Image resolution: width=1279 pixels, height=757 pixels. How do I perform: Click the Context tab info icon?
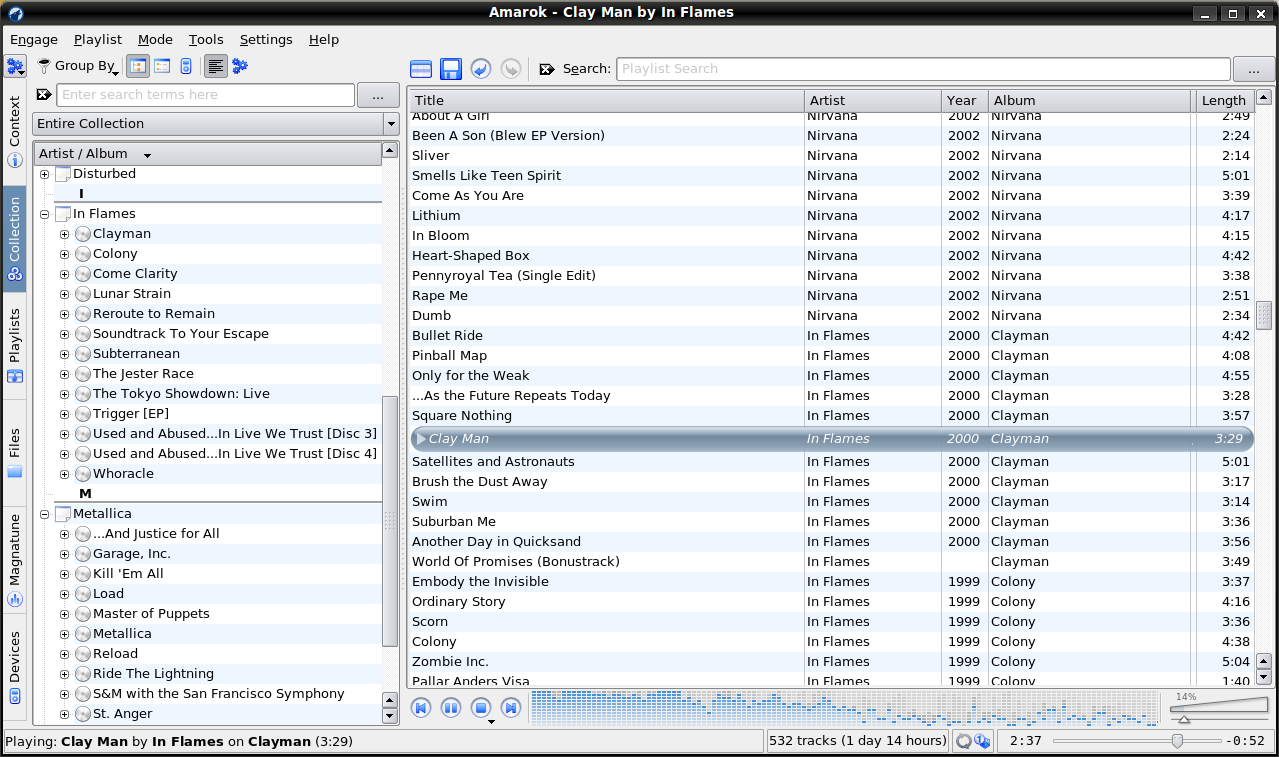click(15, 160)
